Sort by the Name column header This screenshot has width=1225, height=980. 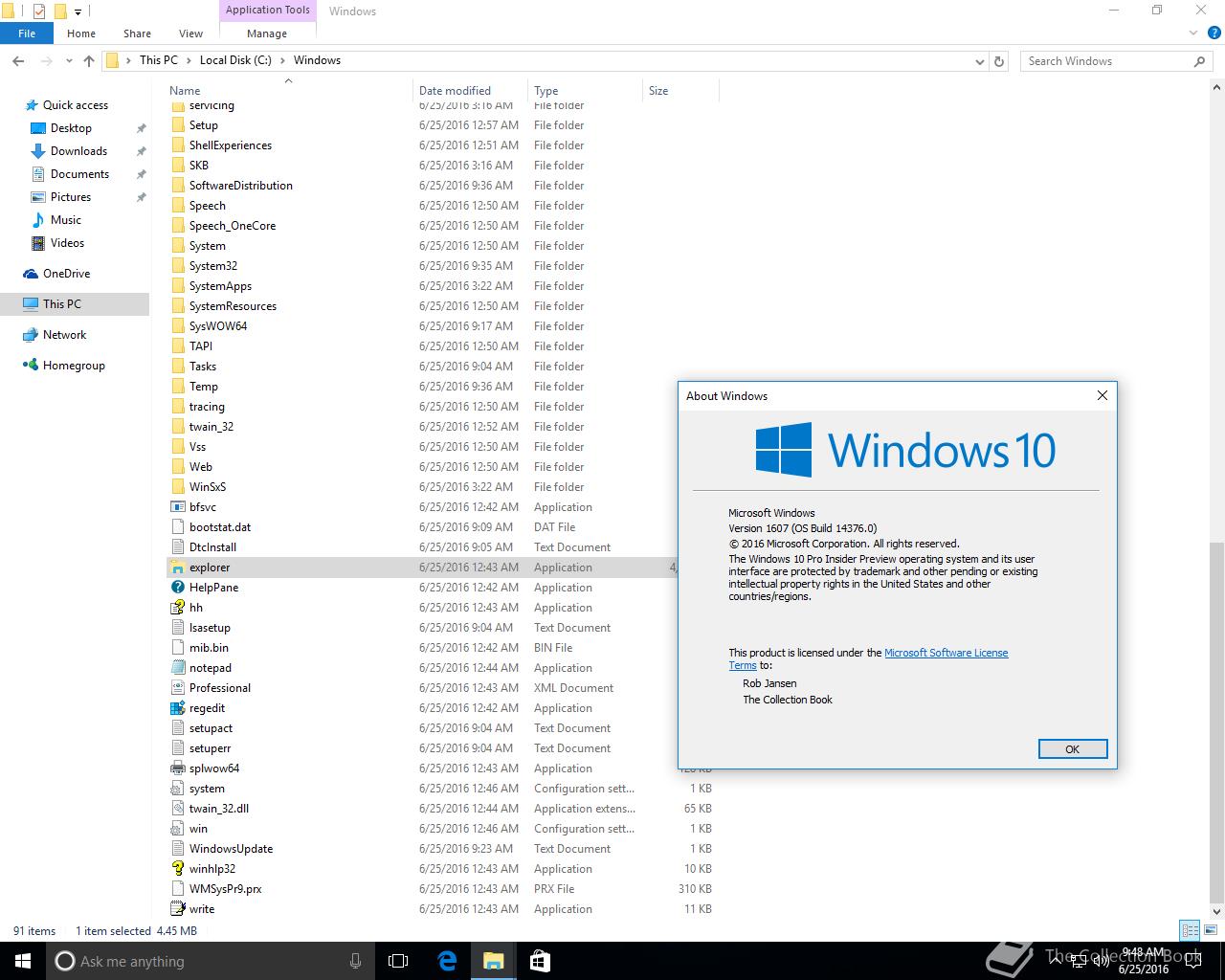pyautogui.click(x=288, y=91)
